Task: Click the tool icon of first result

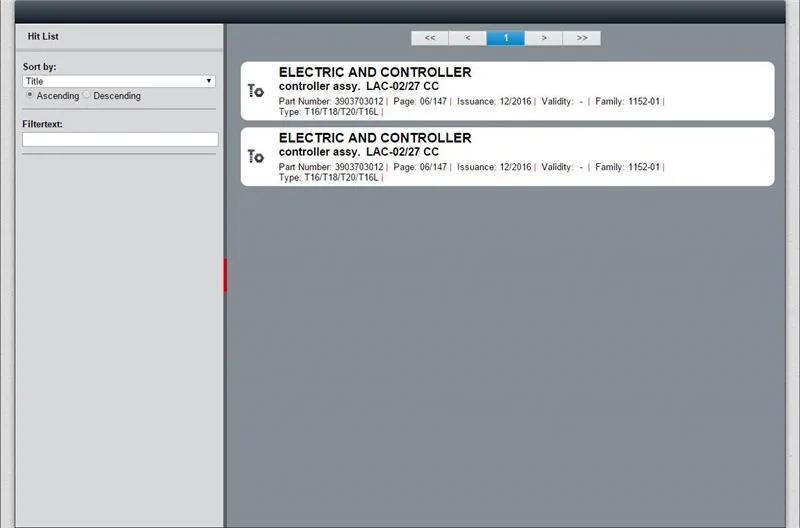Action: 256,91
